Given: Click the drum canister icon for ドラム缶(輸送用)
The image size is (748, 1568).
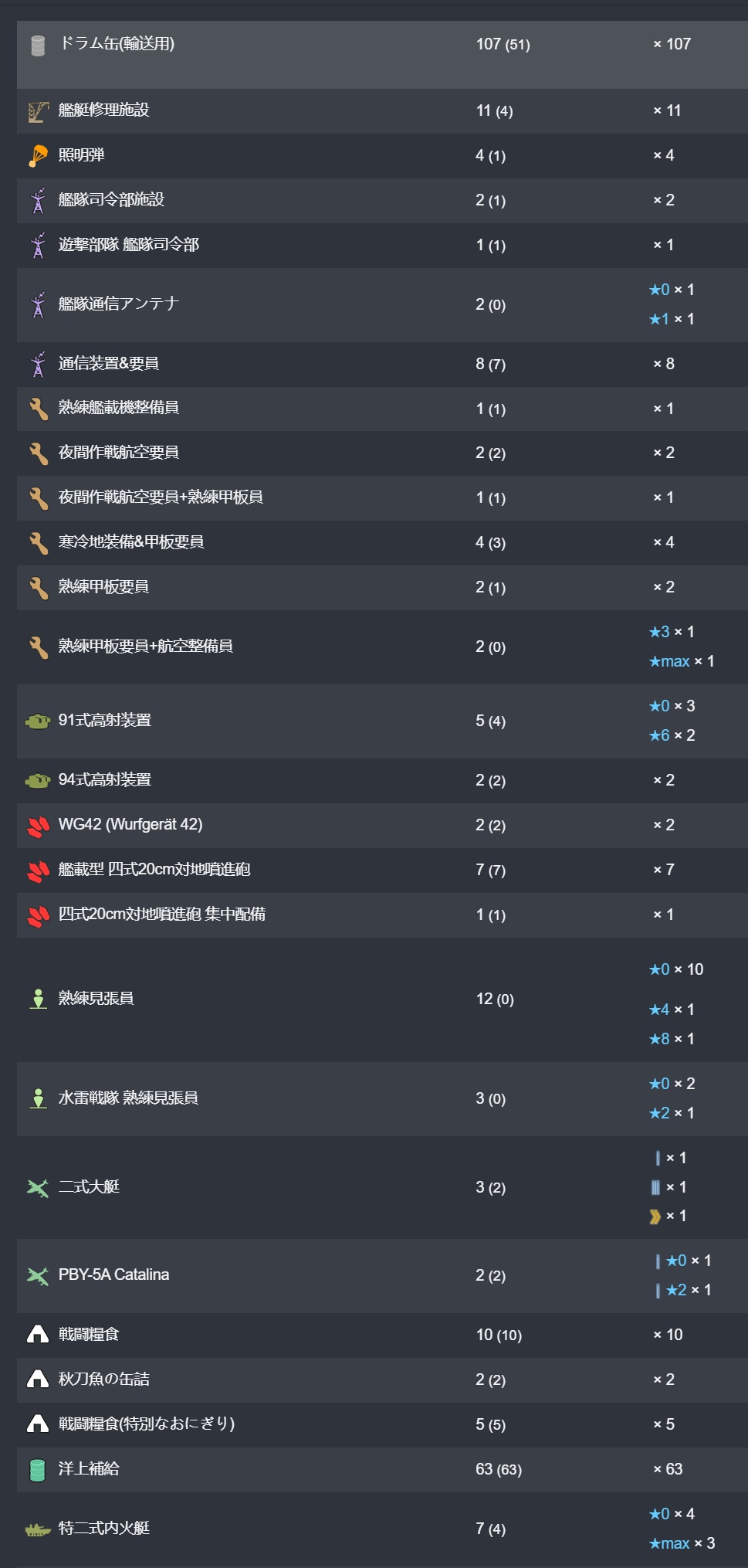Looking at the screenshot, I should coord(37,46).
